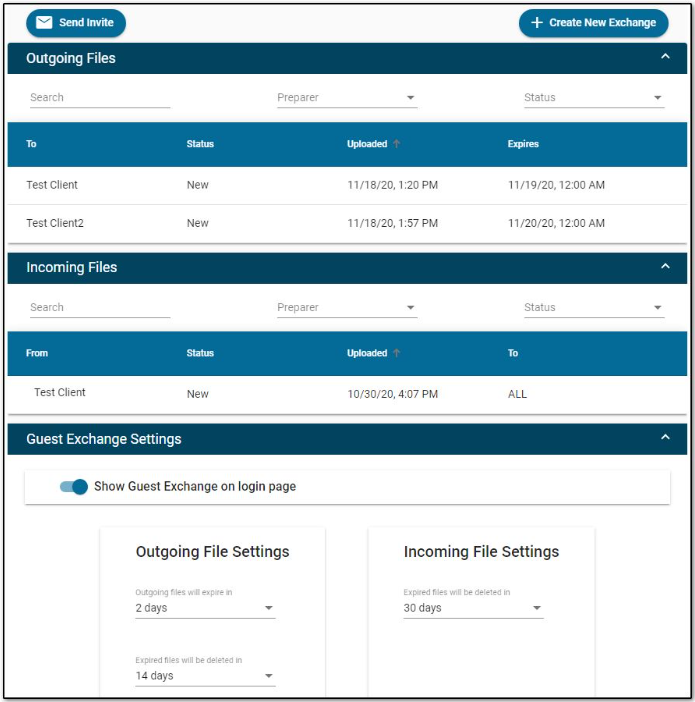The width and height of the screenshot is (695, 702).
Task: Click the Incoming Files search field
Action: coord(99,308)
